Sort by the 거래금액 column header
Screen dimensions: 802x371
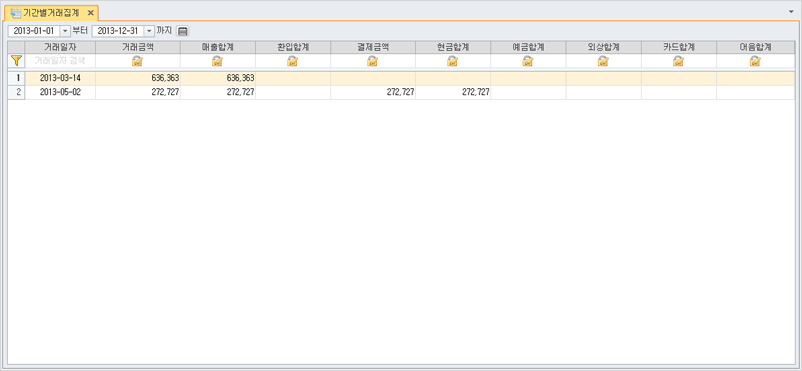(138, 48)
